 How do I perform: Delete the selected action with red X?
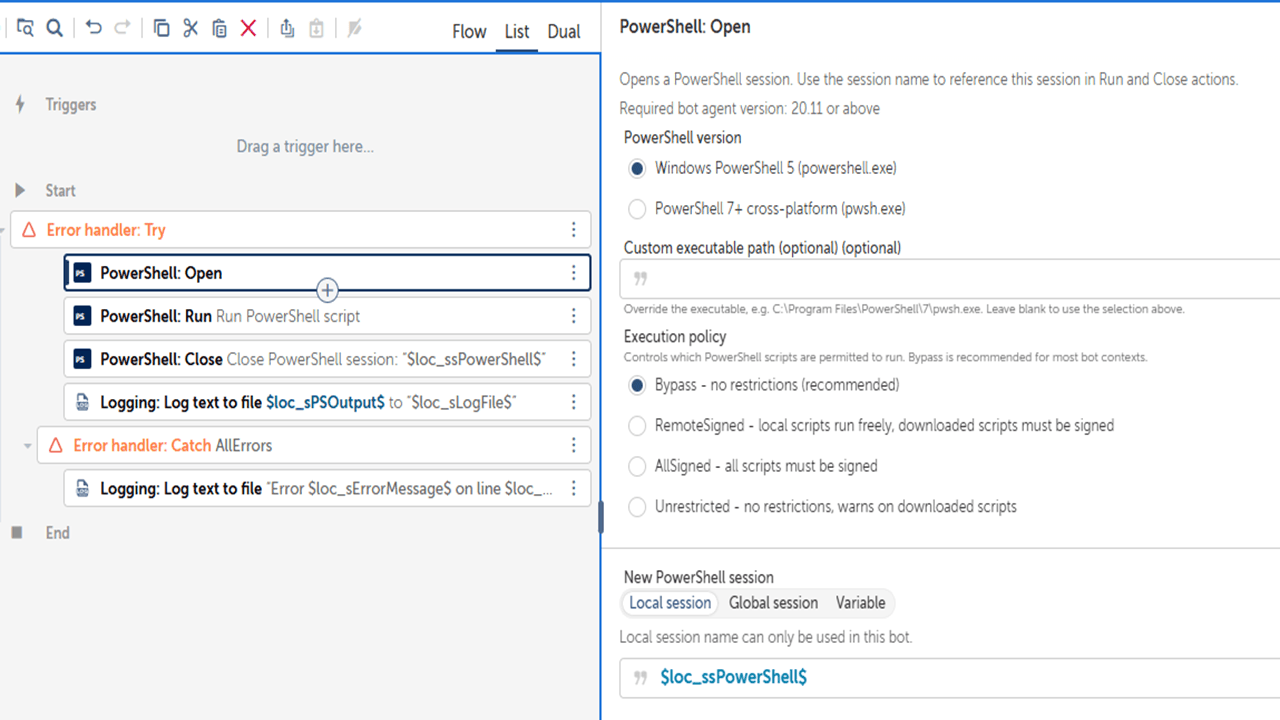(249, 28)
